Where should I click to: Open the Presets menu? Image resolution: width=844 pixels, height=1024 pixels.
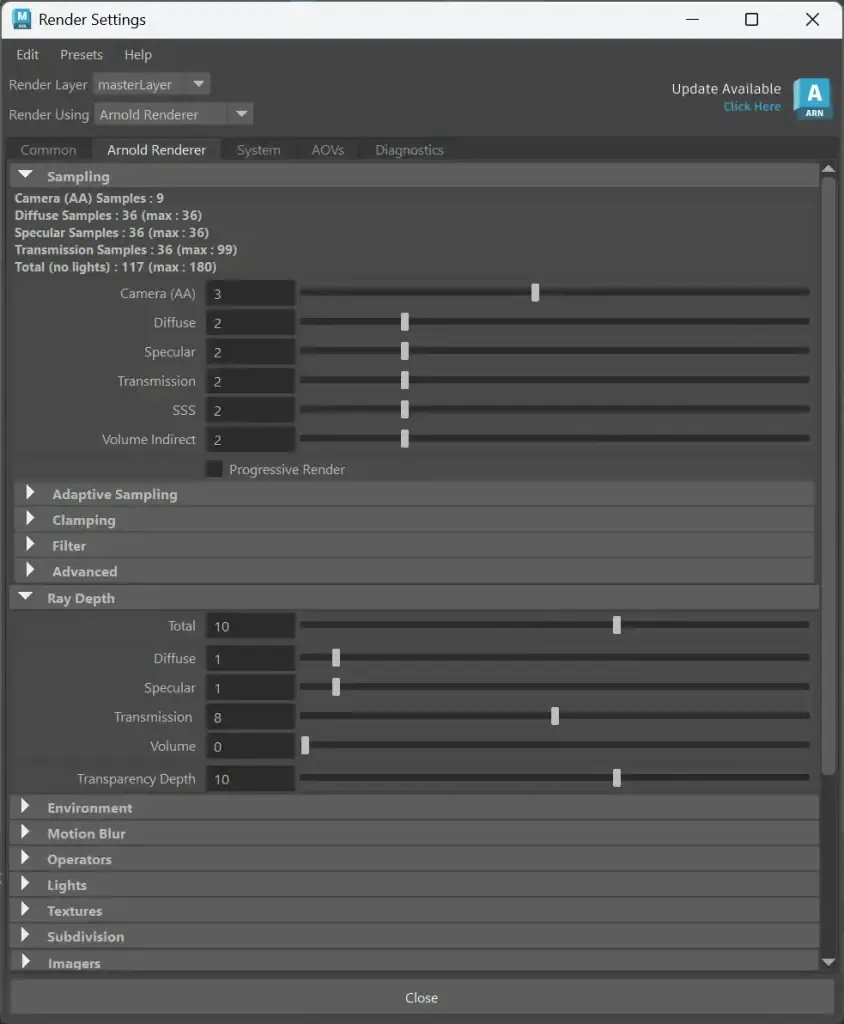click(x=81, y=55)
